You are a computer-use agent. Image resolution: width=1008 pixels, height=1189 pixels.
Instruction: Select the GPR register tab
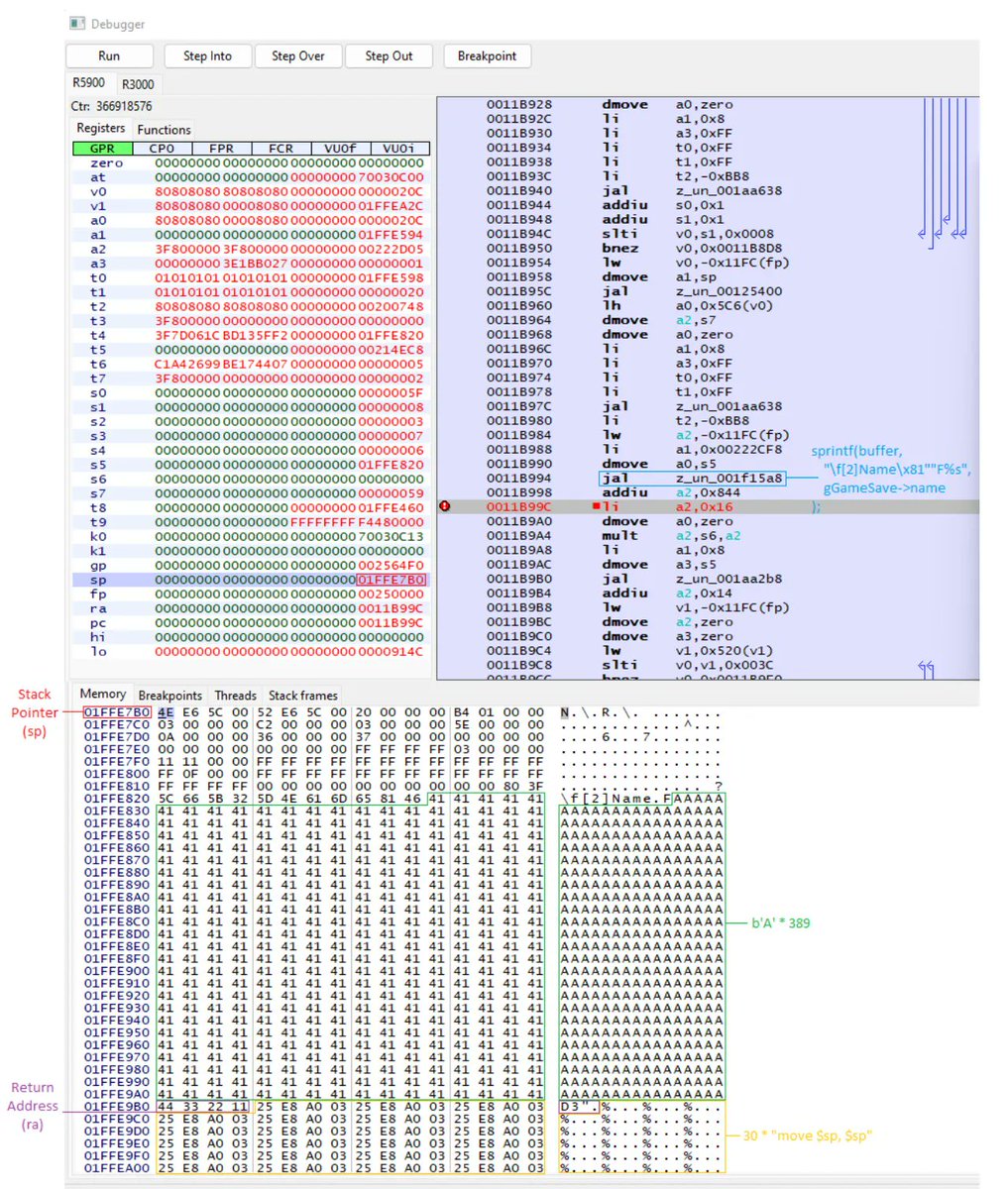tap(102, 149)
